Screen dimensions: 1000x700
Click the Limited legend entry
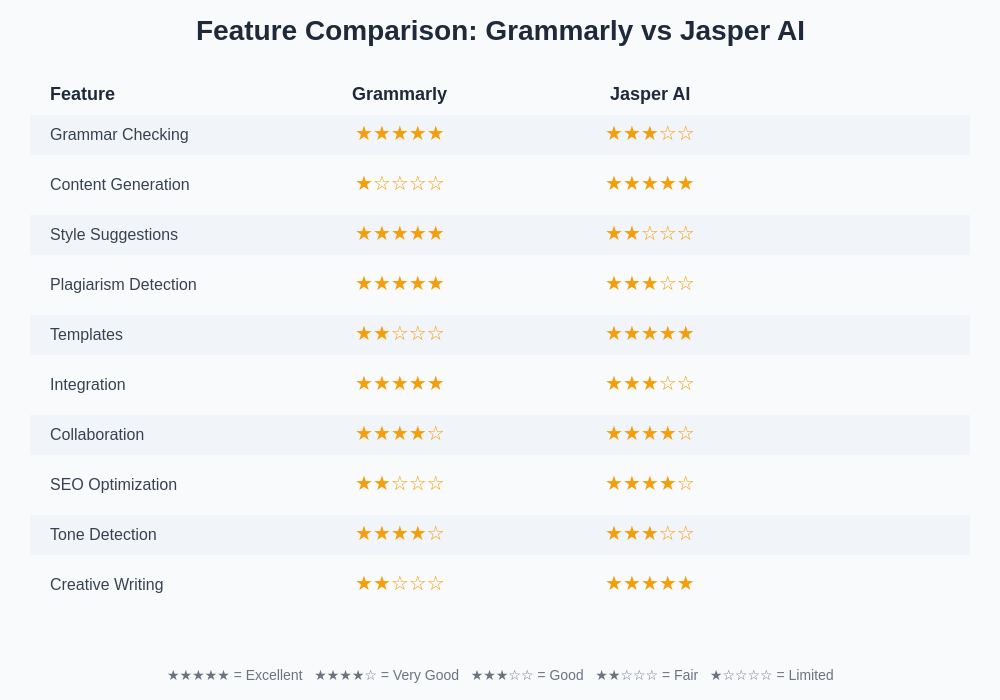[x=771, y=675]
